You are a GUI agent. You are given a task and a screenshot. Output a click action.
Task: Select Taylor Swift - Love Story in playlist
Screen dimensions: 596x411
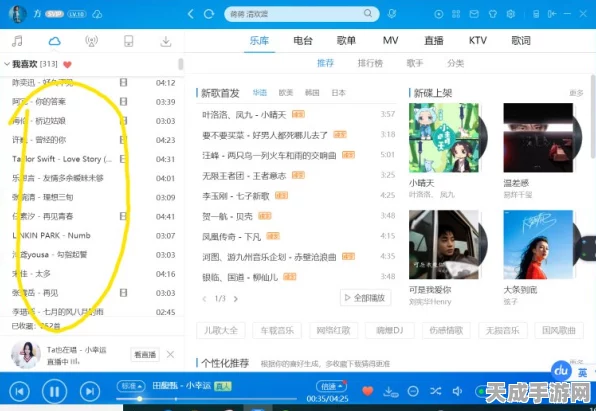coord(92,159)
